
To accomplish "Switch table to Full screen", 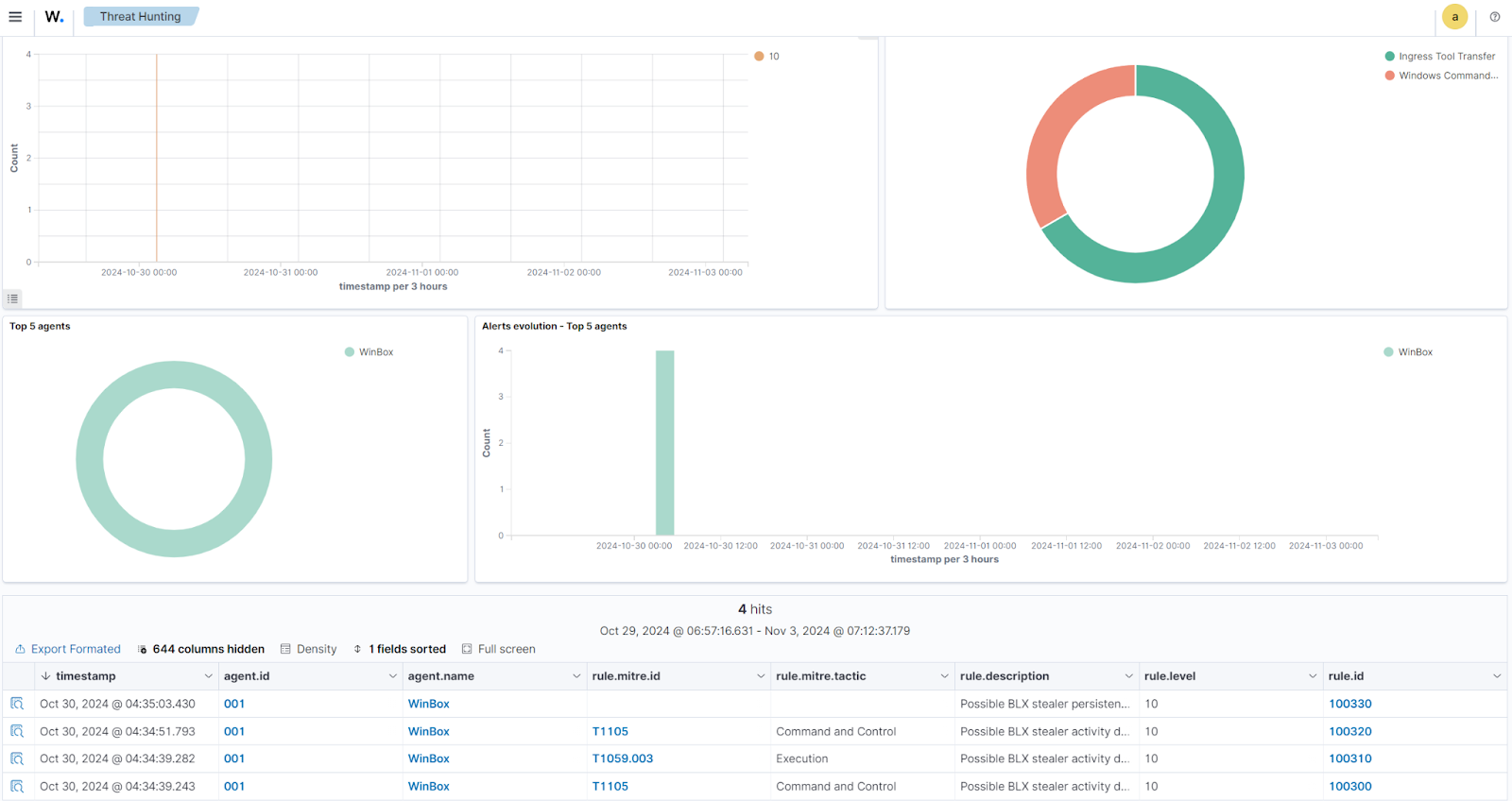I will (498, 649).
